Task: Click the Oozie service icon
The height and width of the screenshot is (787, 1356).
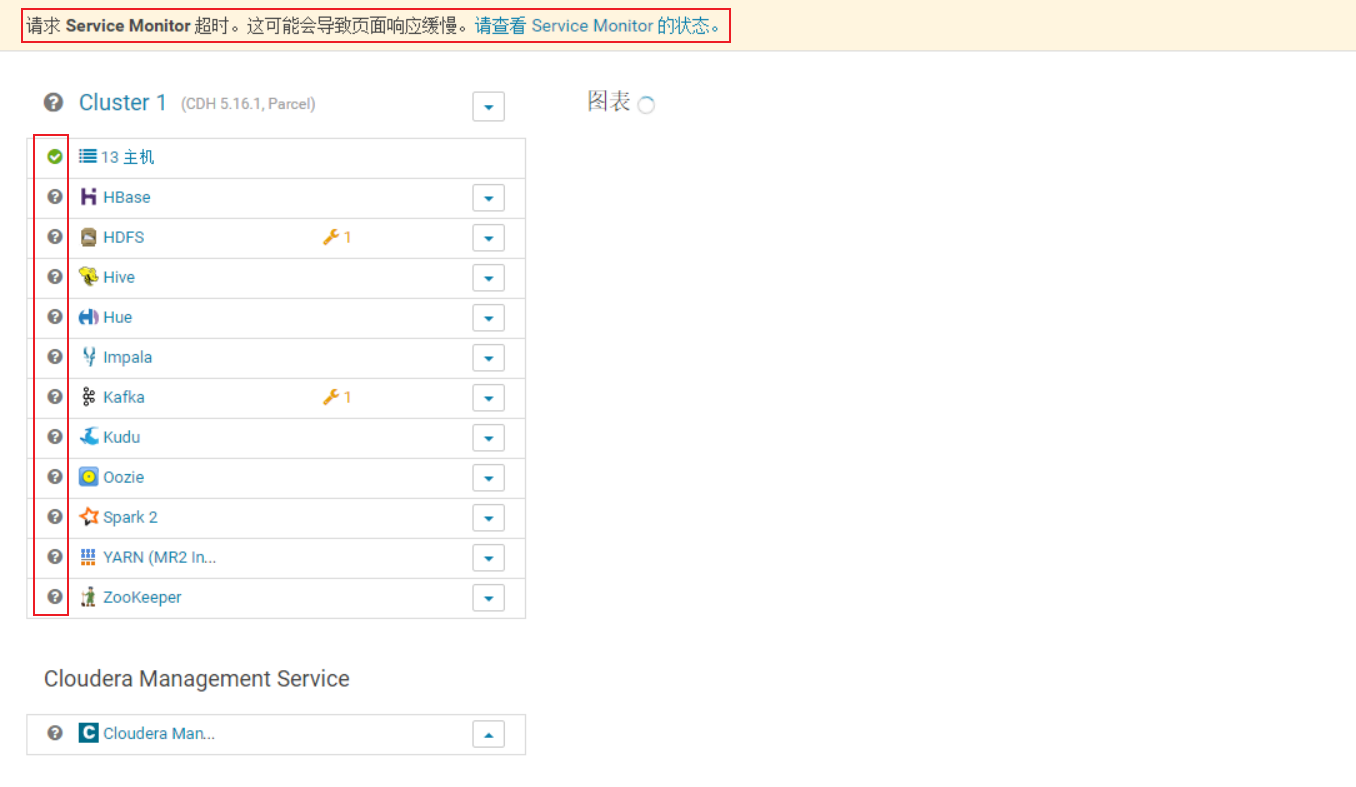Action: click(88, 477)
